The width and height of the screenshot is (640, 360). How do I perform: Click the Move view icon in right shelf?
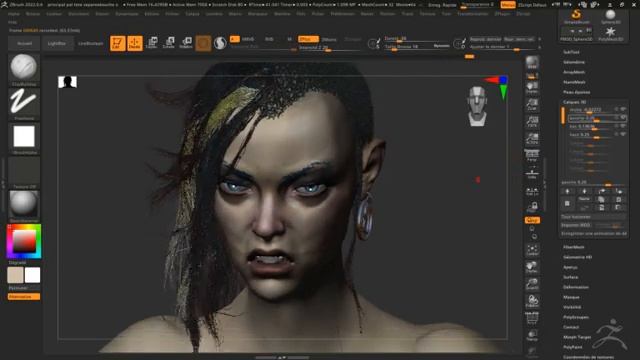[x=532, y=267]
